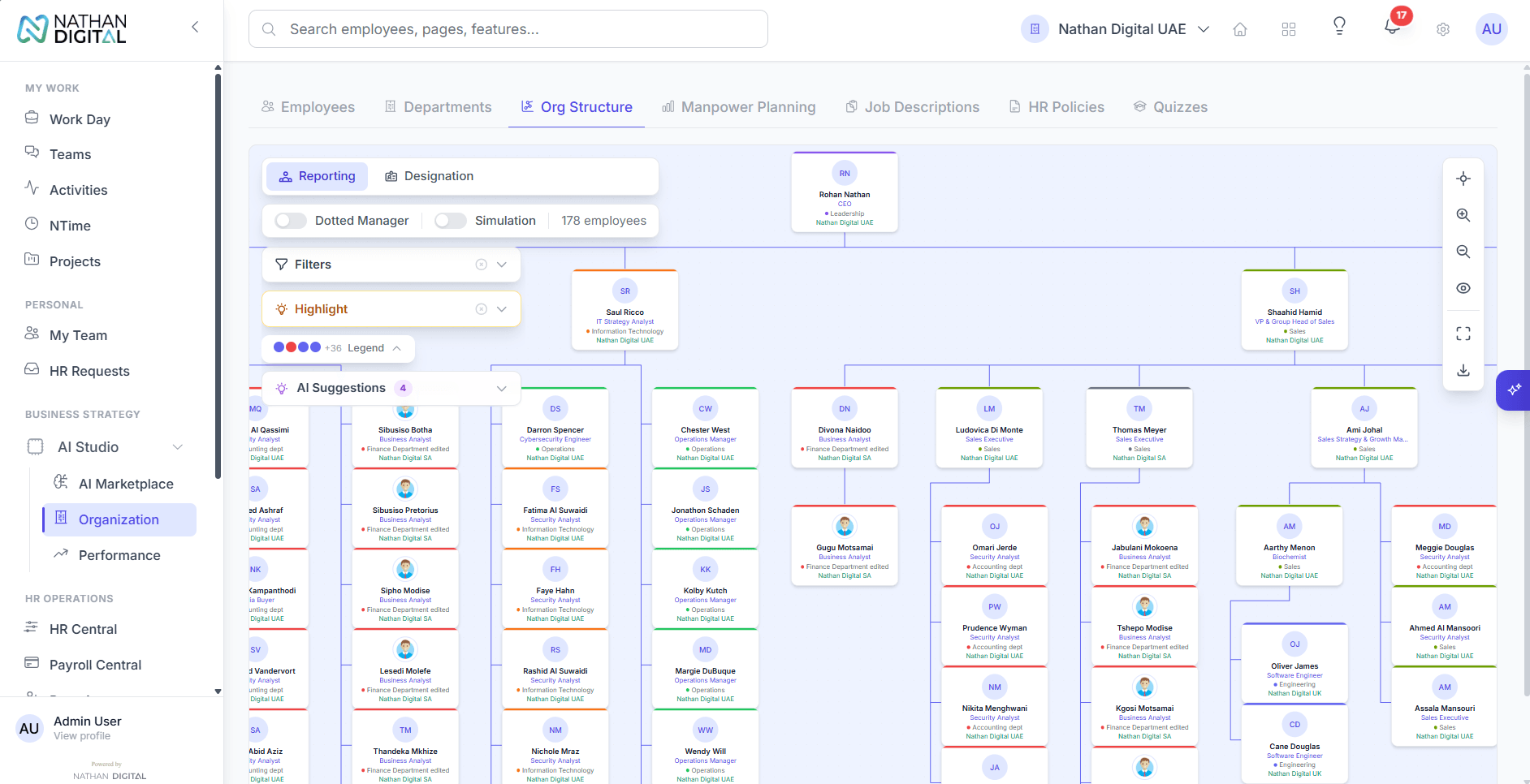
Task: Click the Activities sidebar icon
Action: (x=32, y=188)
